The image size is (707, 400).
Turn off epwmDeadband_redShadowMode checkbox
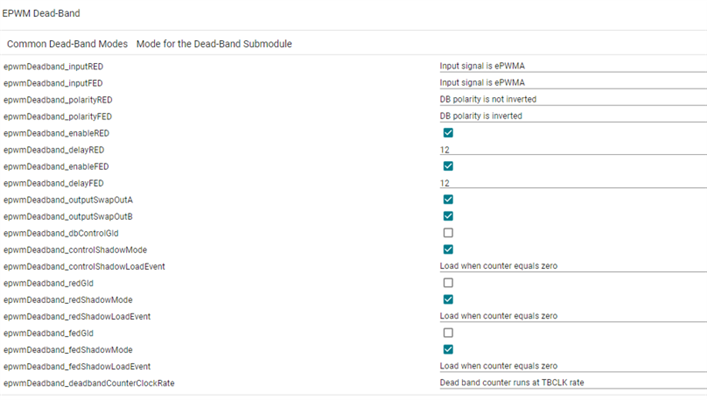click(448, 299)
